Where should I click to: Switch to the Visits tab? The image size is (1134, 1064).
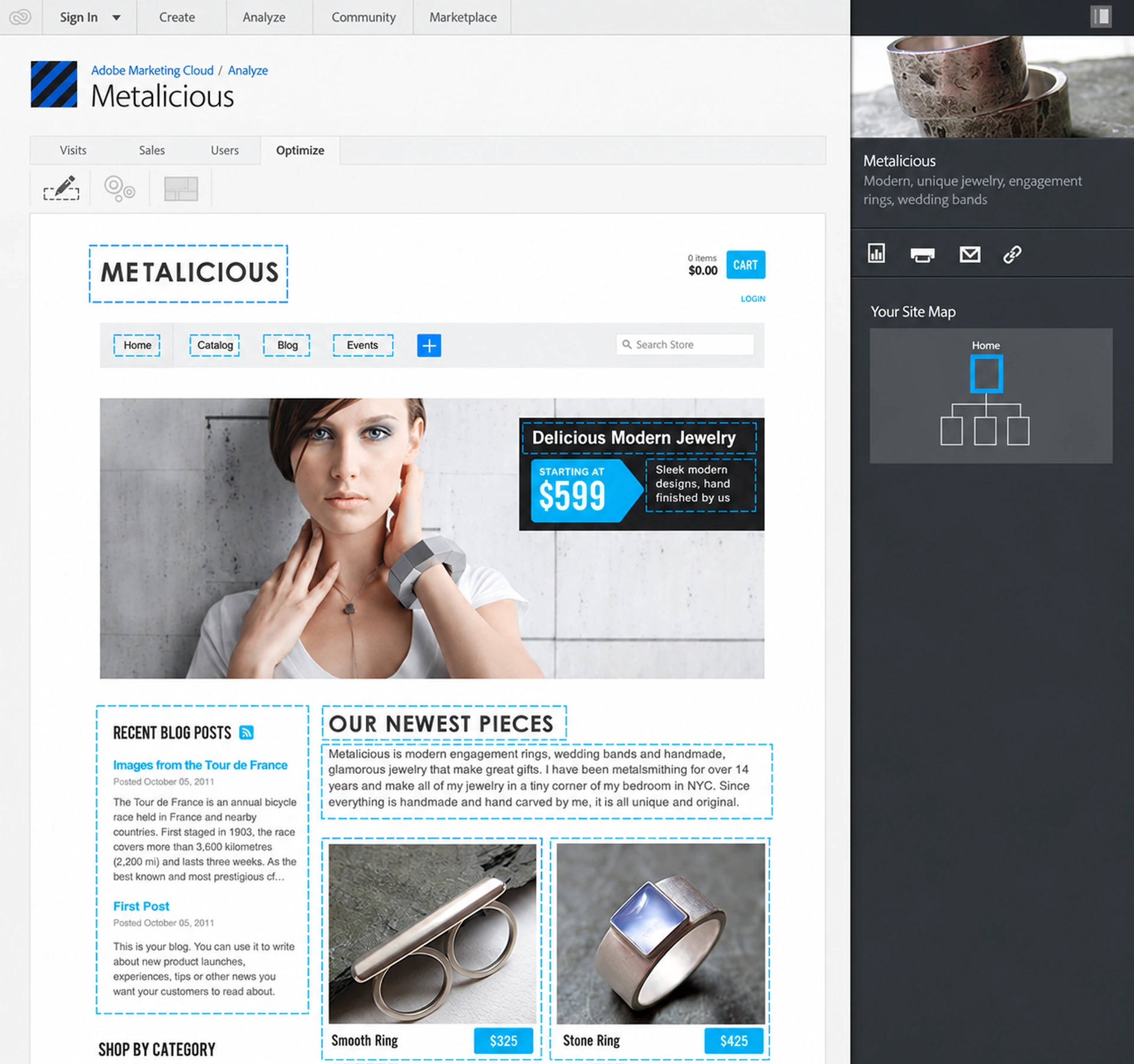[x=73, y=150]
